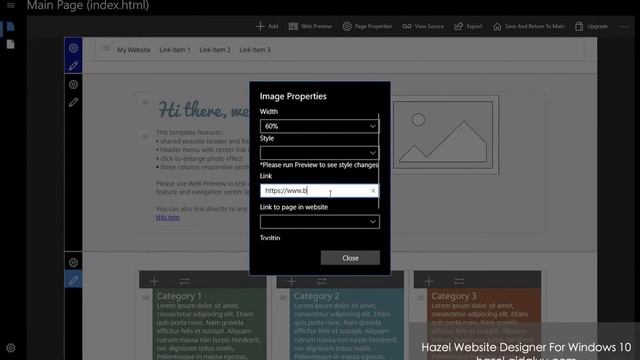Select the blue page icon in left sidebar
This screenshot has width=640, height=360.
click(11, 27)
